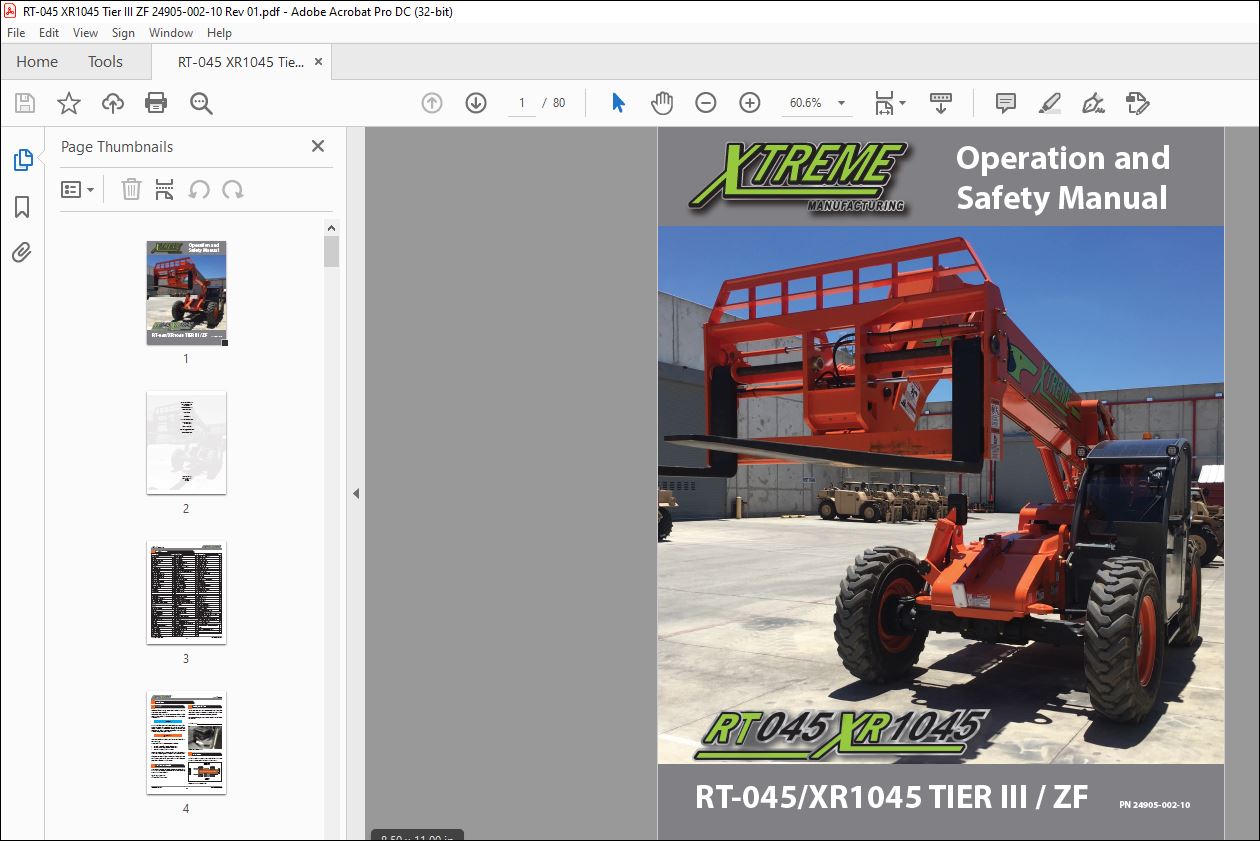Click the "Page Thumbnails" panel title
This screenshot has width=1260, height=841.
click(x=117, y=146)
